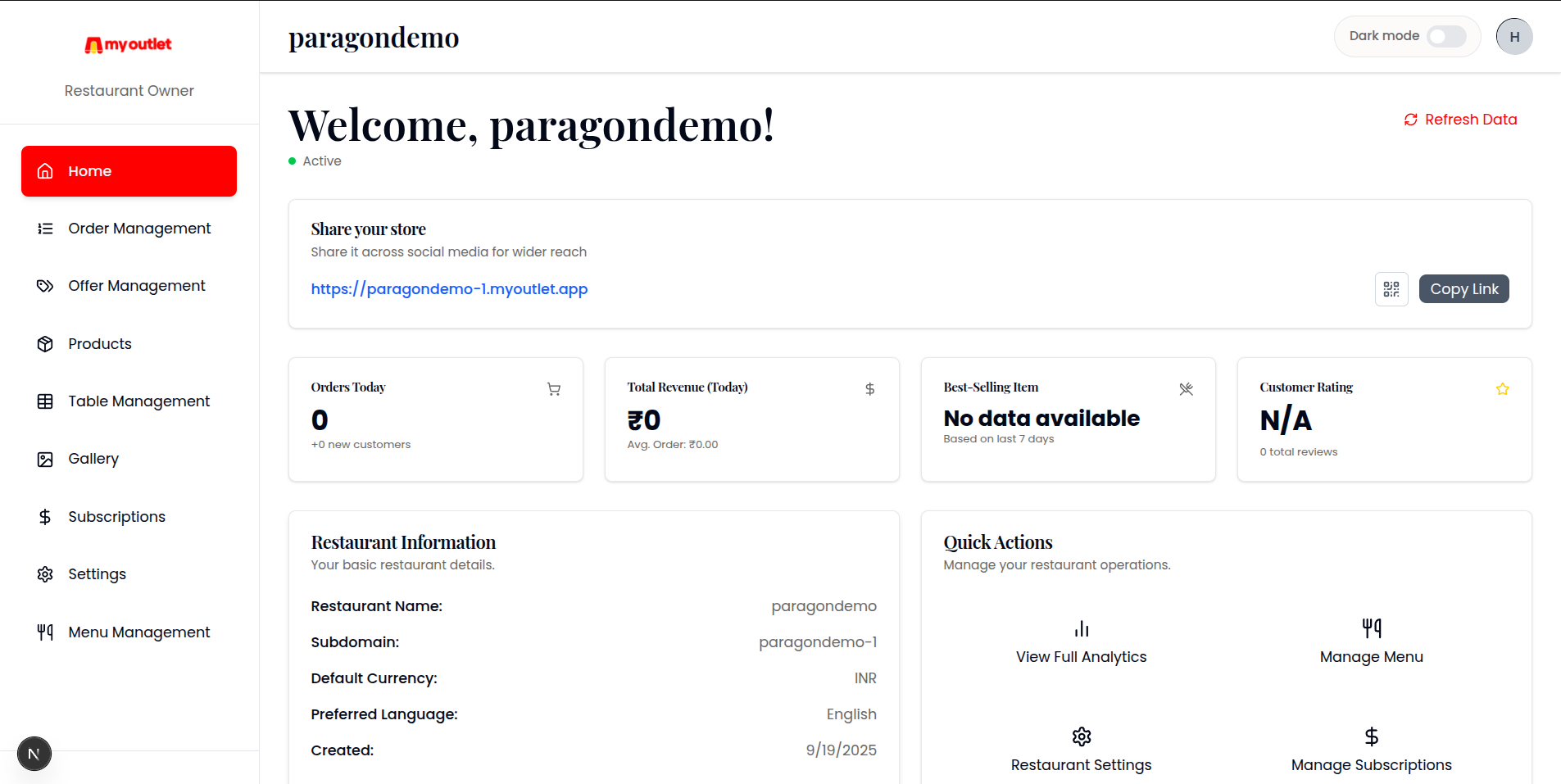
Task: Click View Full Analytics quick action
Action: coord(1081,642)
